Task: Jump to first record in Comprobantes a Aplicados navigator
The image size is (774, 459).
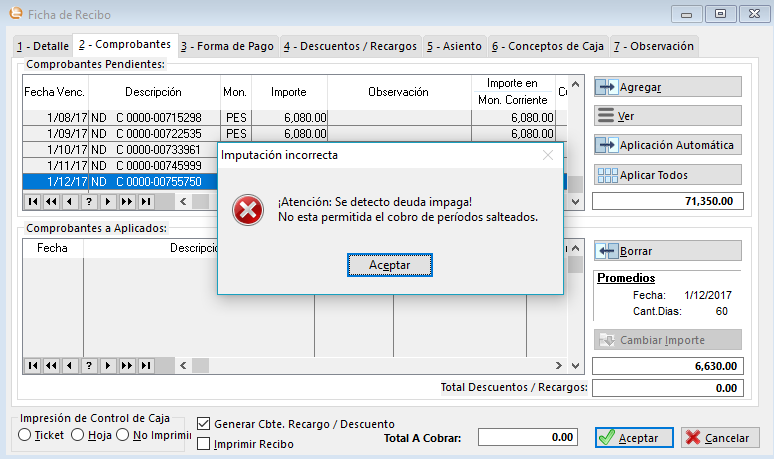Action: coord(33,367)
